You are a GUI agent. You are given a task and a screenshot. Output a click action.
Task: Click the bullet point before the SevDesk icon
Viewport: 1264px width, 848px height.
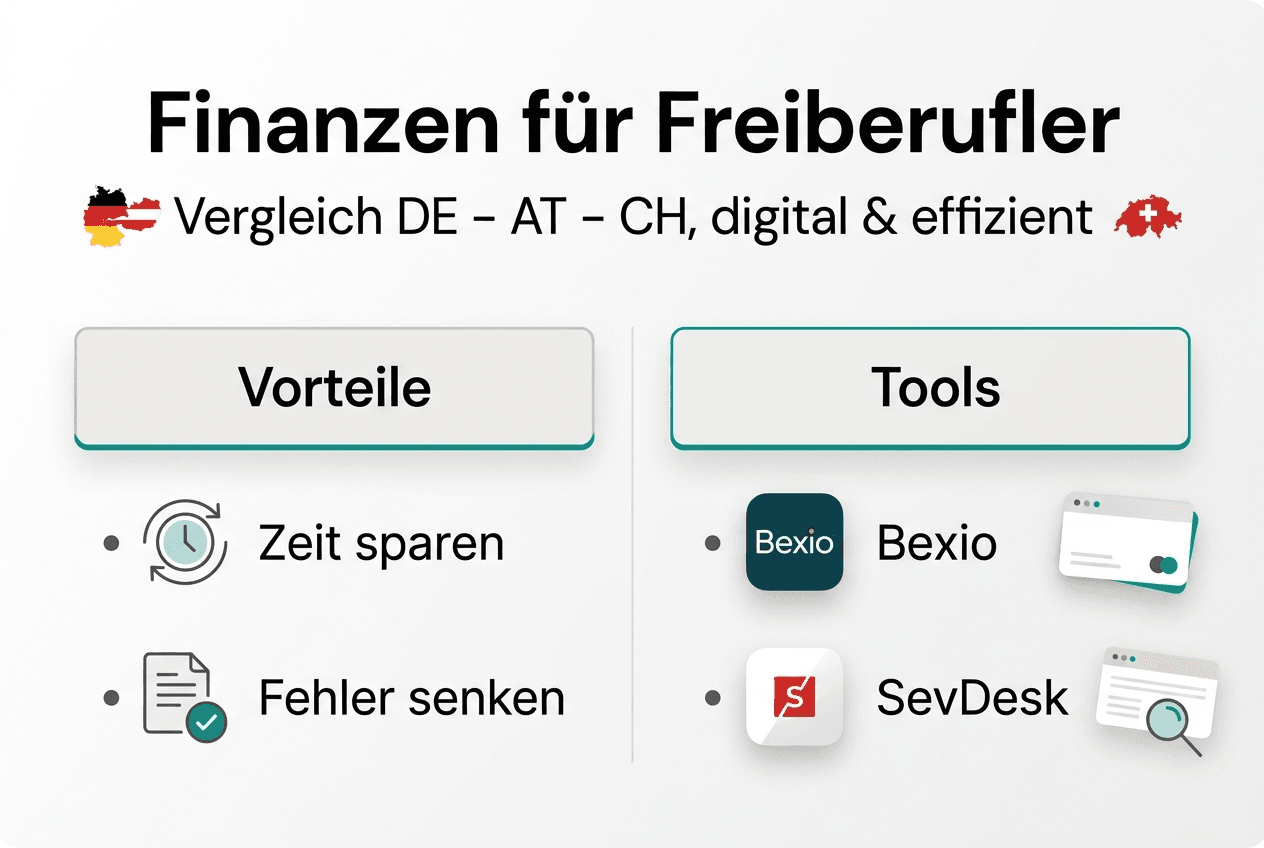click(712, 698)
